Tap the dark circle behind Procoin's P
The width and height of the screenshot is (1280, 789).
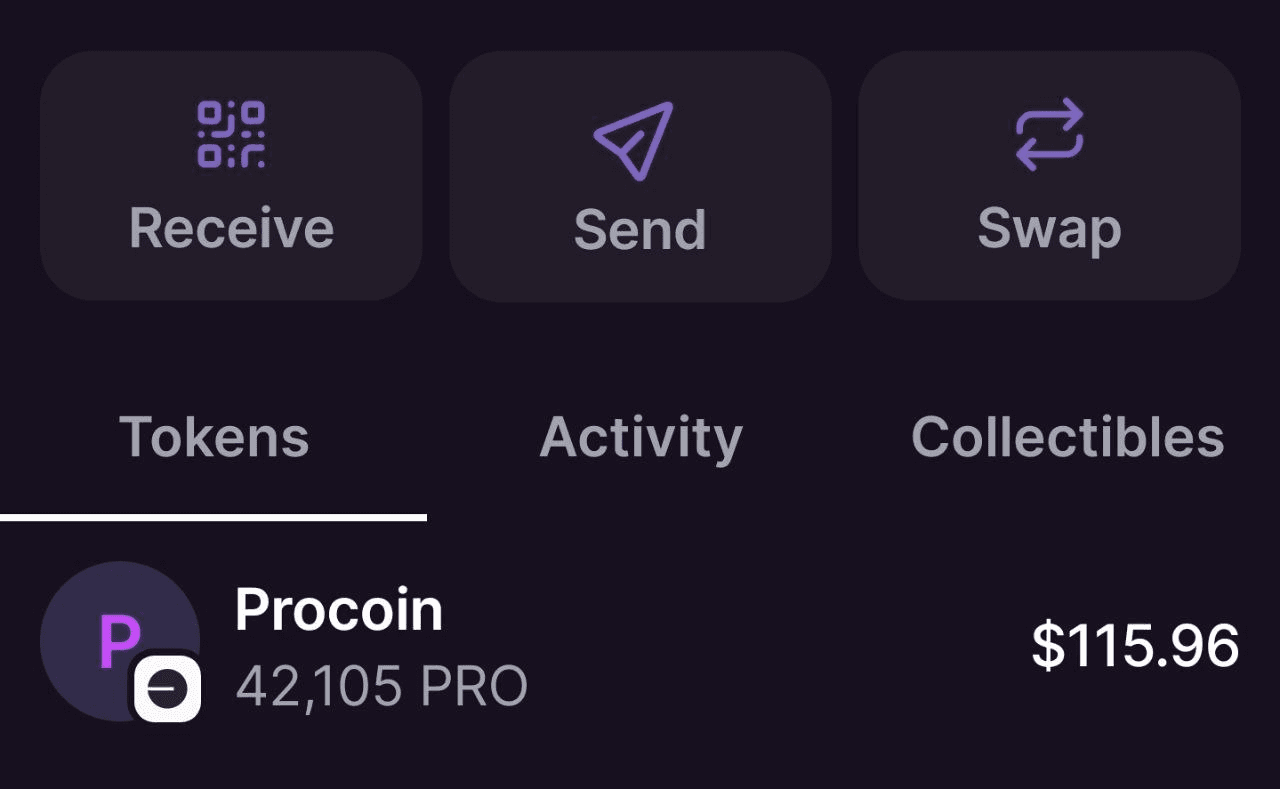pyautogui.click(x=119, y=641)
